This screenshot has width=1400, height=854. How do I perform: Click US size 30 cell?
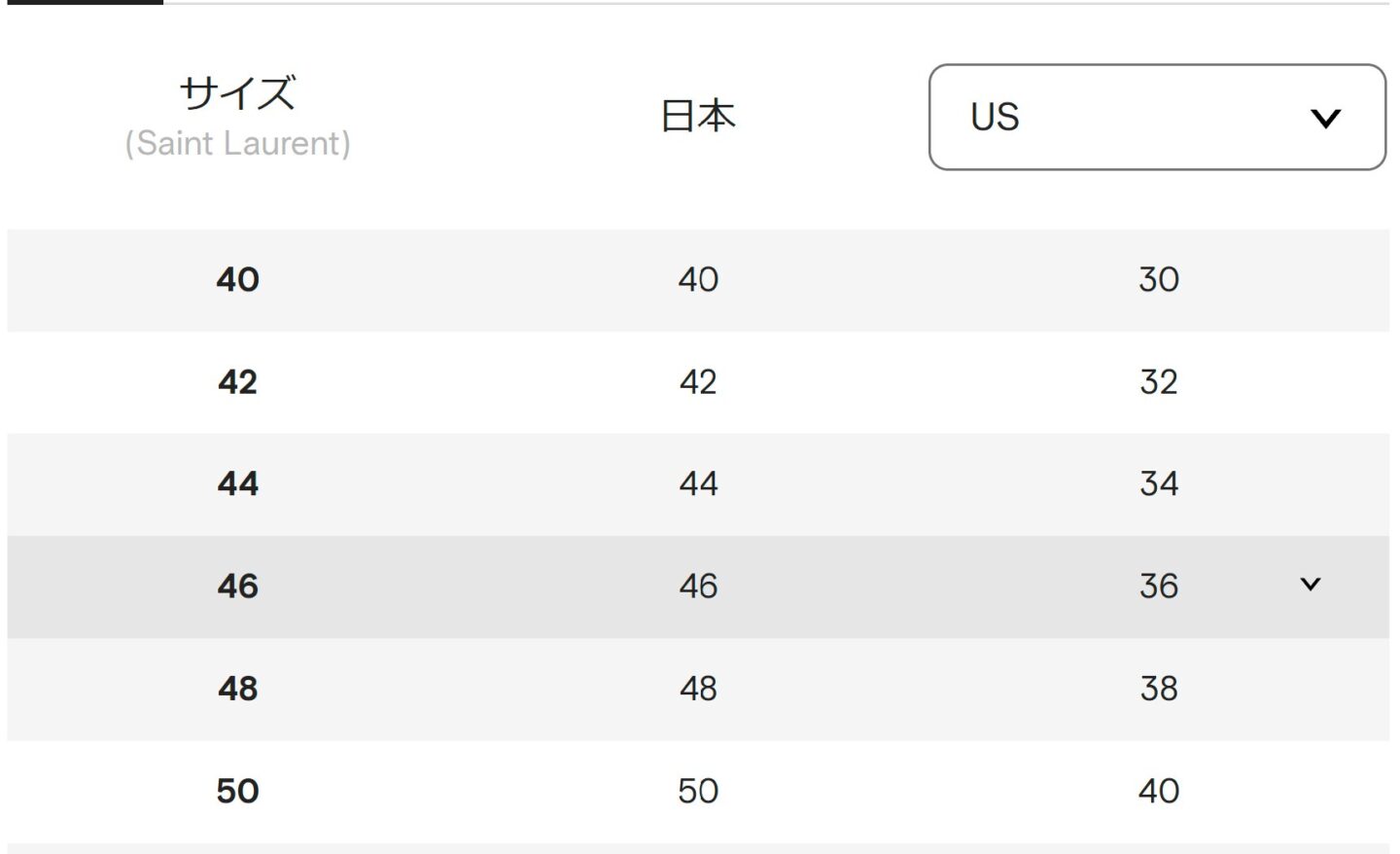coord(1158,280)
